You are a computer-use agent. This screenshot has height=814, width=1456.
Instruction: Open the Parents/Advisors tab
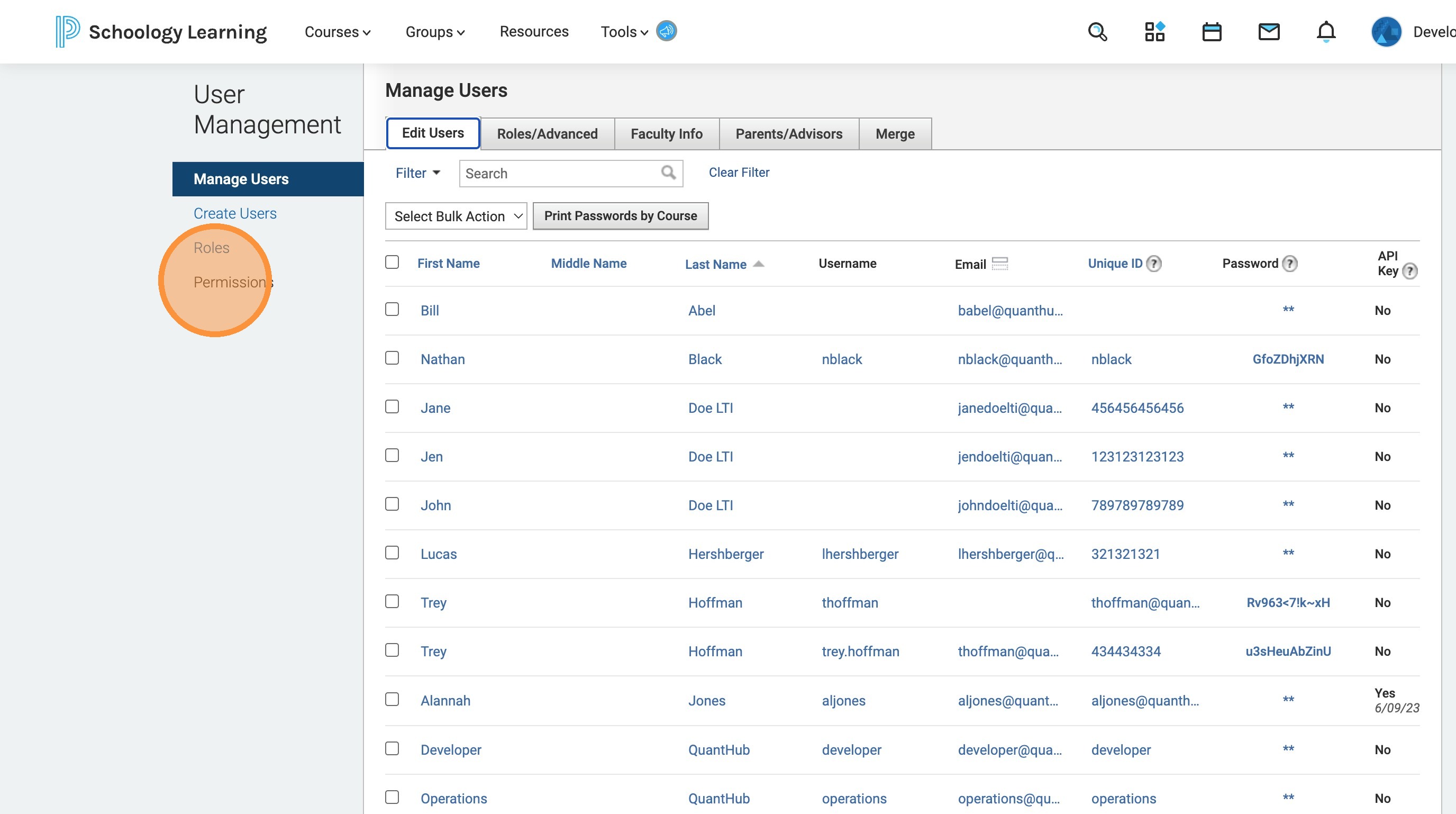click(x=788, y=134)
